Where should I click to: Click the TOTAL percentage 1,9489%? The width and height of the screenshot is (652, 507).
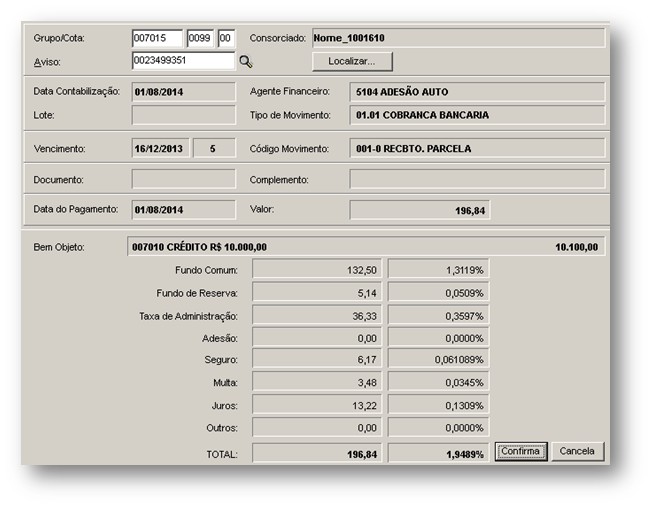pos(439,453)
